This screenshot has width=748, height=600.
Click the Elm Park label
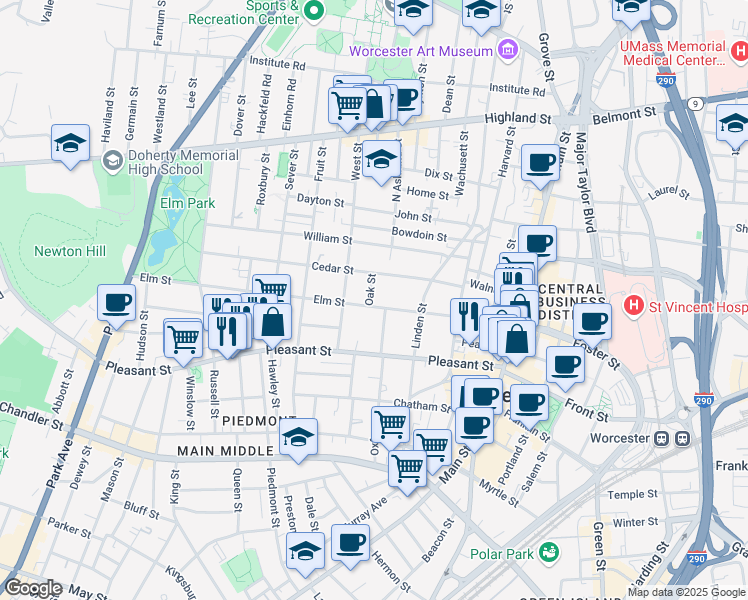187,203
